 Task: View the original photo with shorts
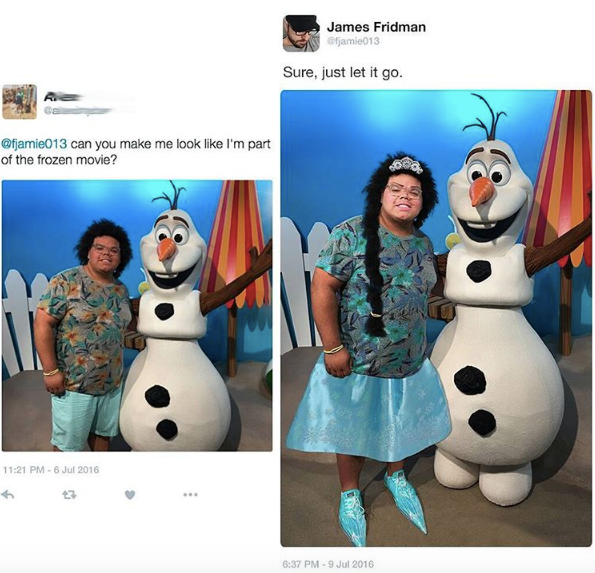pos(137,316)
